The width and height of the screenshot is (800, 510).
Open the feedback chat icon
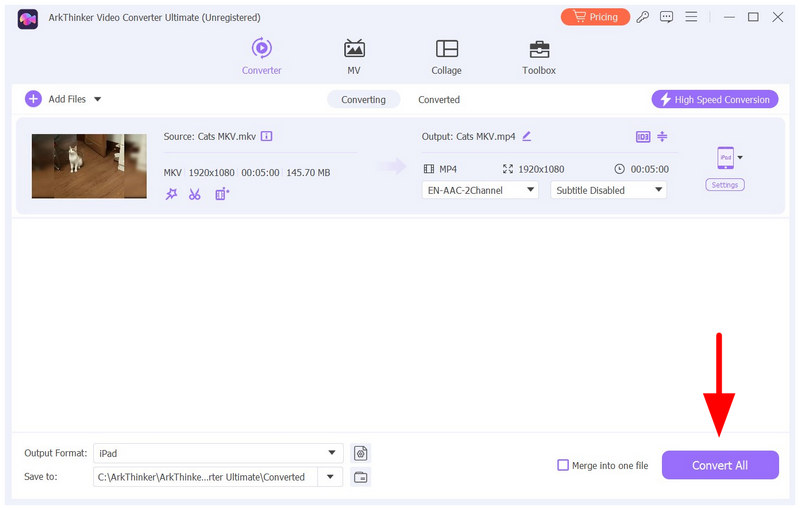coord(666,17)
